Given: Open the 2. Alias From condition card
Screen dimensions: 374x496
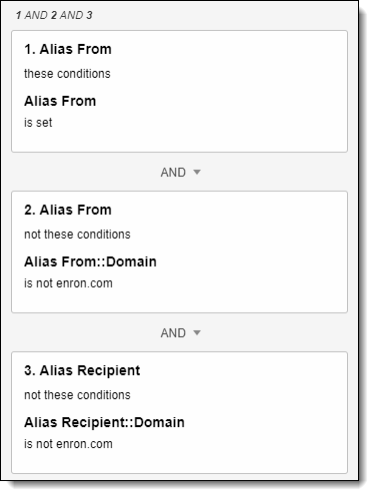Looking at the screenshot, I should point(179,252).
